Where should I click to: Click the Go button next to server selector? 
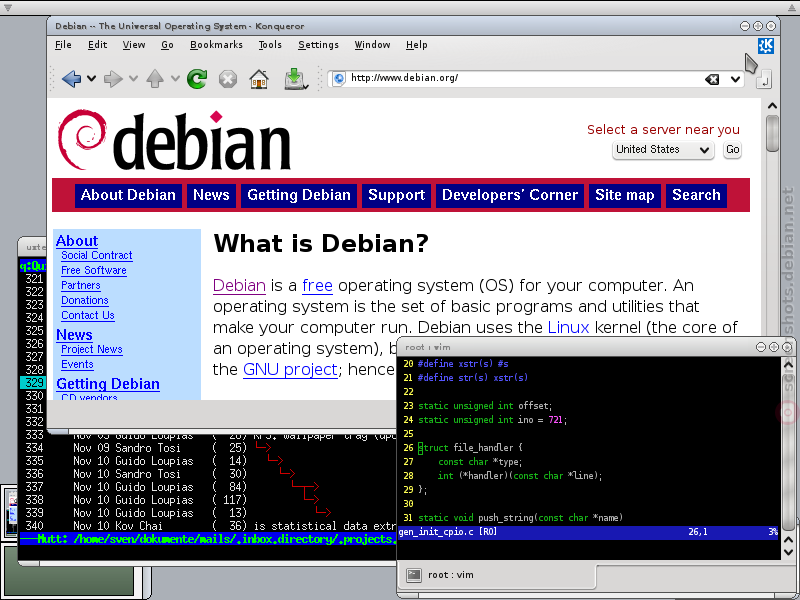click(x=732, y=149)
